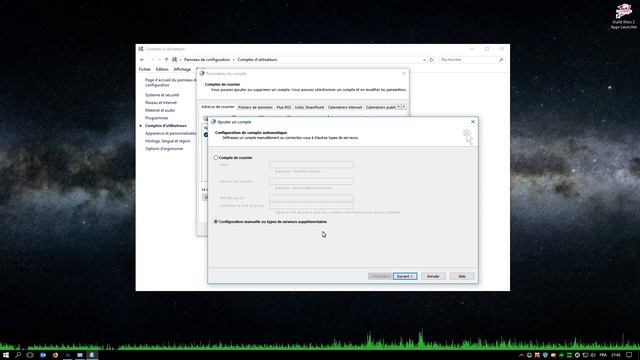Click the Suivant button
Image resolution: width=640 pixels, height=360 pixels.
tap(405, 276)
